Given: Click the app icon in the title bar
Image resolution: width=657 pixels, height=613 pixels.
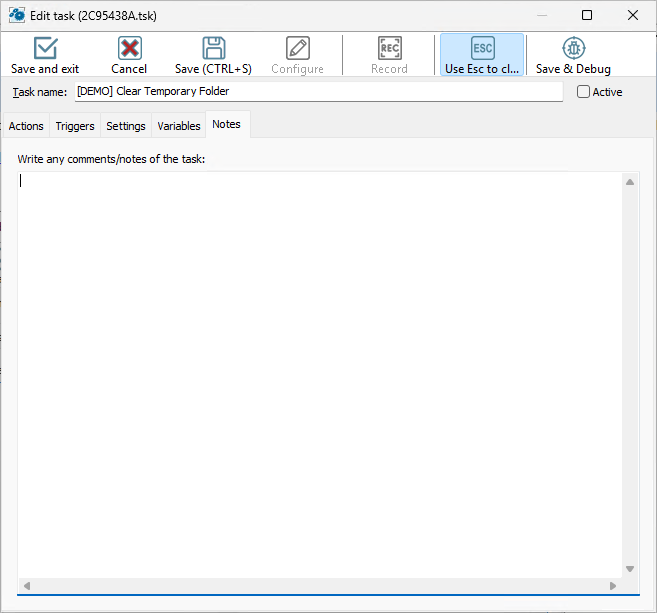Looking at the screenshot, I should [x=17, y=15].
